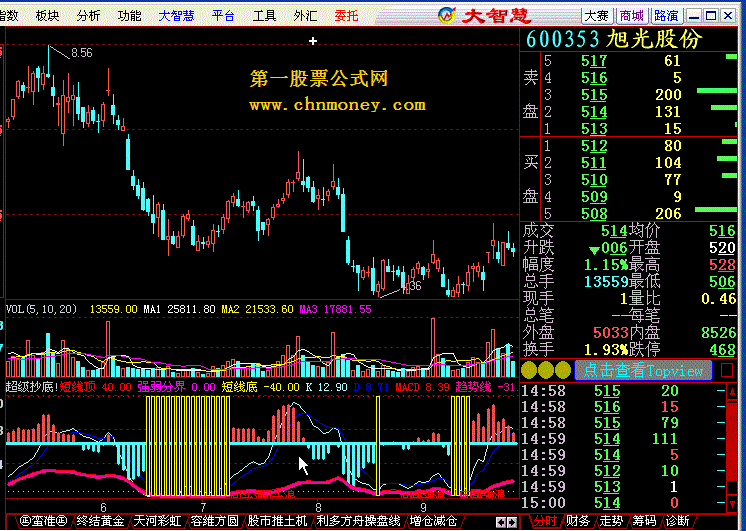
Task: Select the 诊断 tab in side panel
Action: (677, 521)
